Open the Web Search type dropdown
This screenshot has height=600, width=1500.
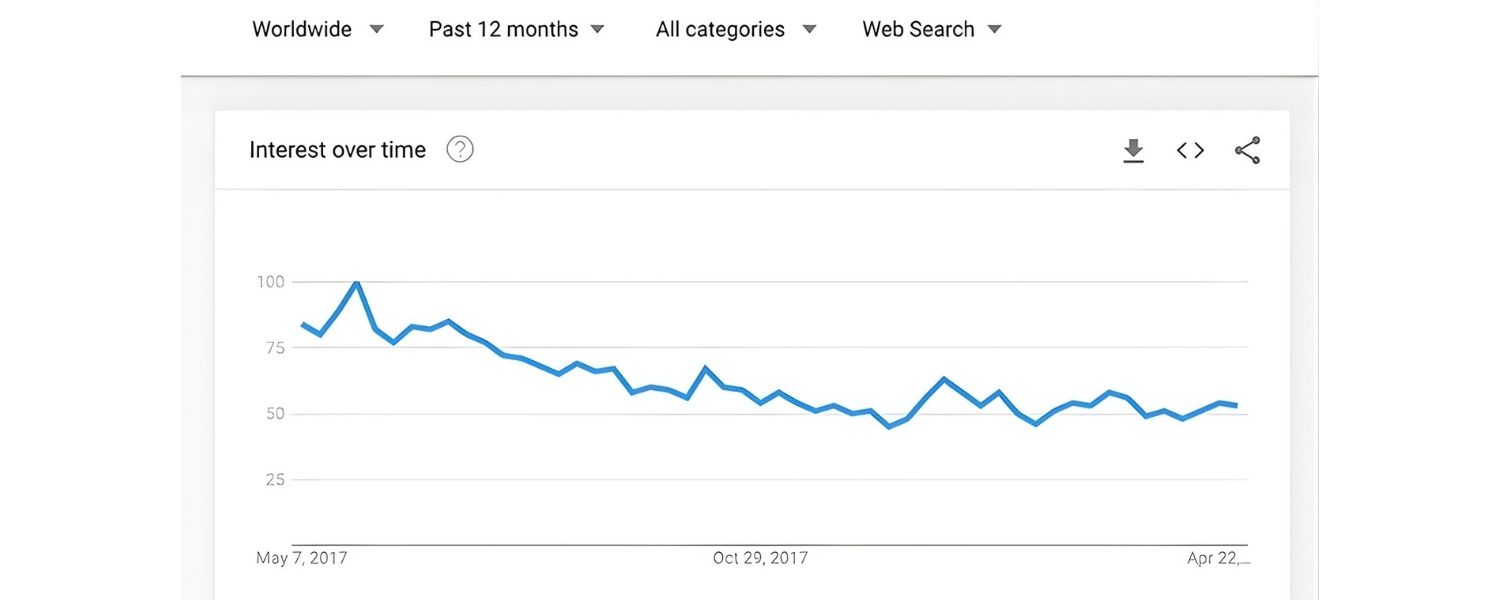[930, 29]
